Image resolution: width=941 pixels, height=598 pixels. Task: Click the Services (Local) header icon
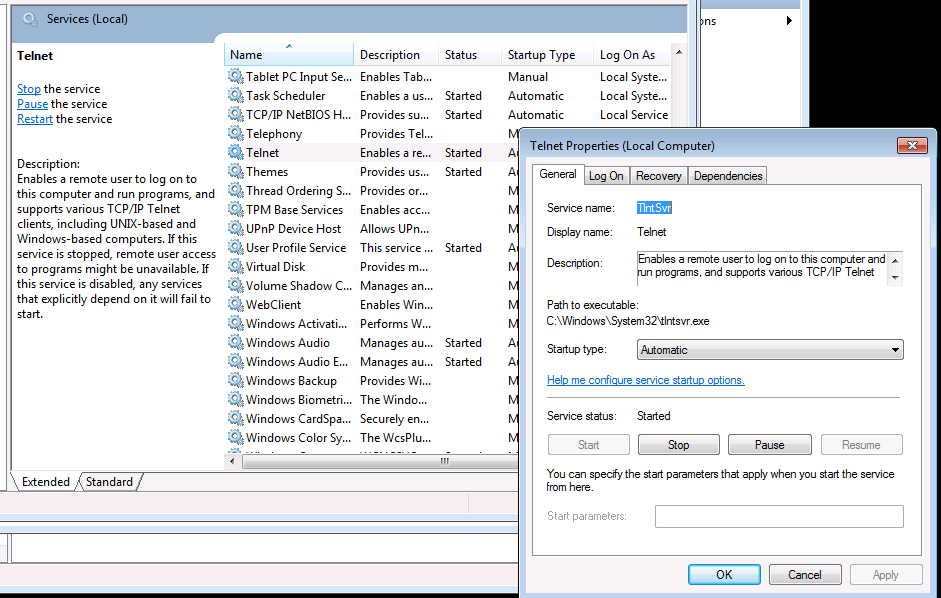pyautogui.click(x=31, y=19)
